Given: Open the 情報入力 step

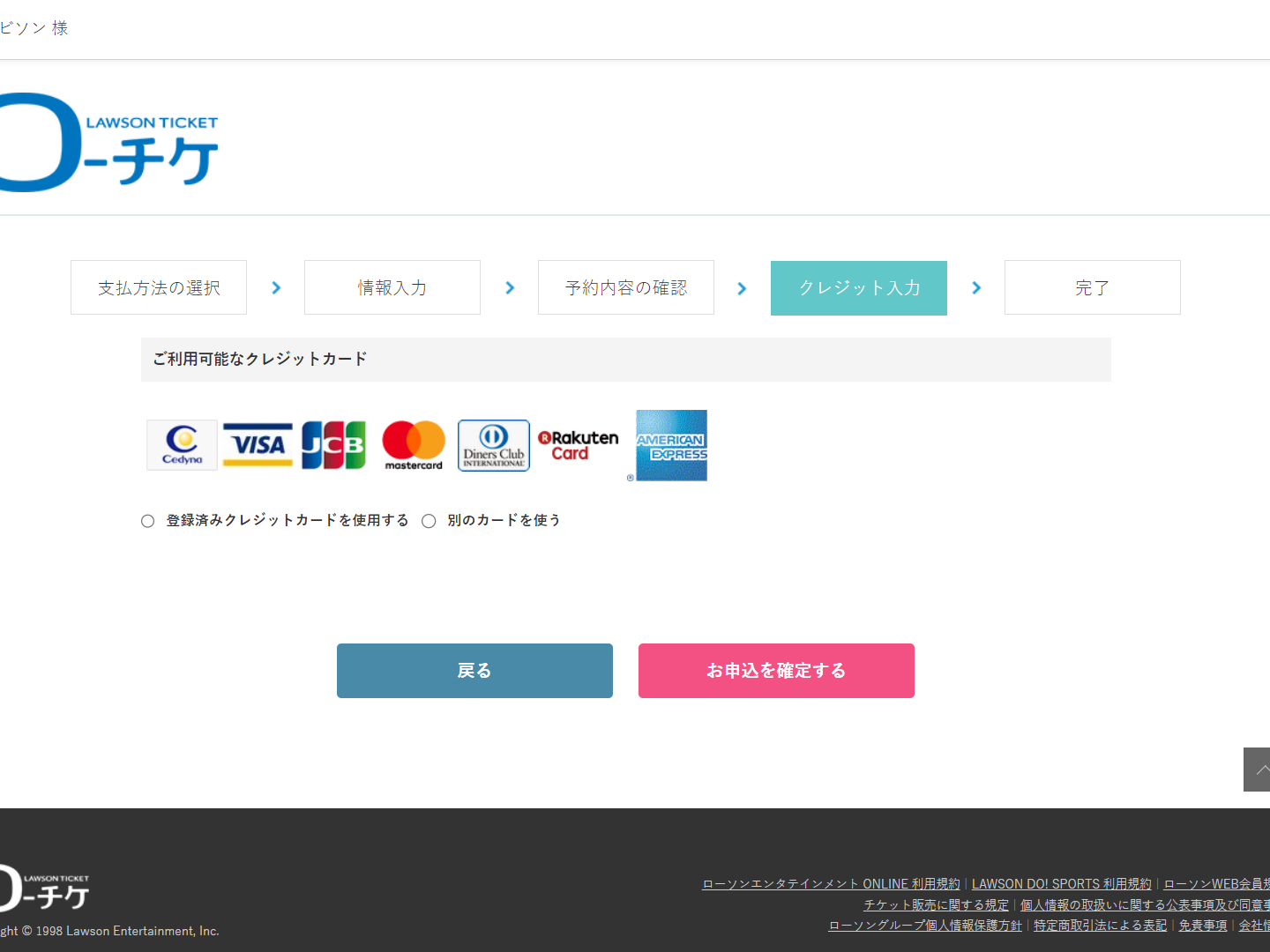Looking at the screenshot, I should point(392,287).
